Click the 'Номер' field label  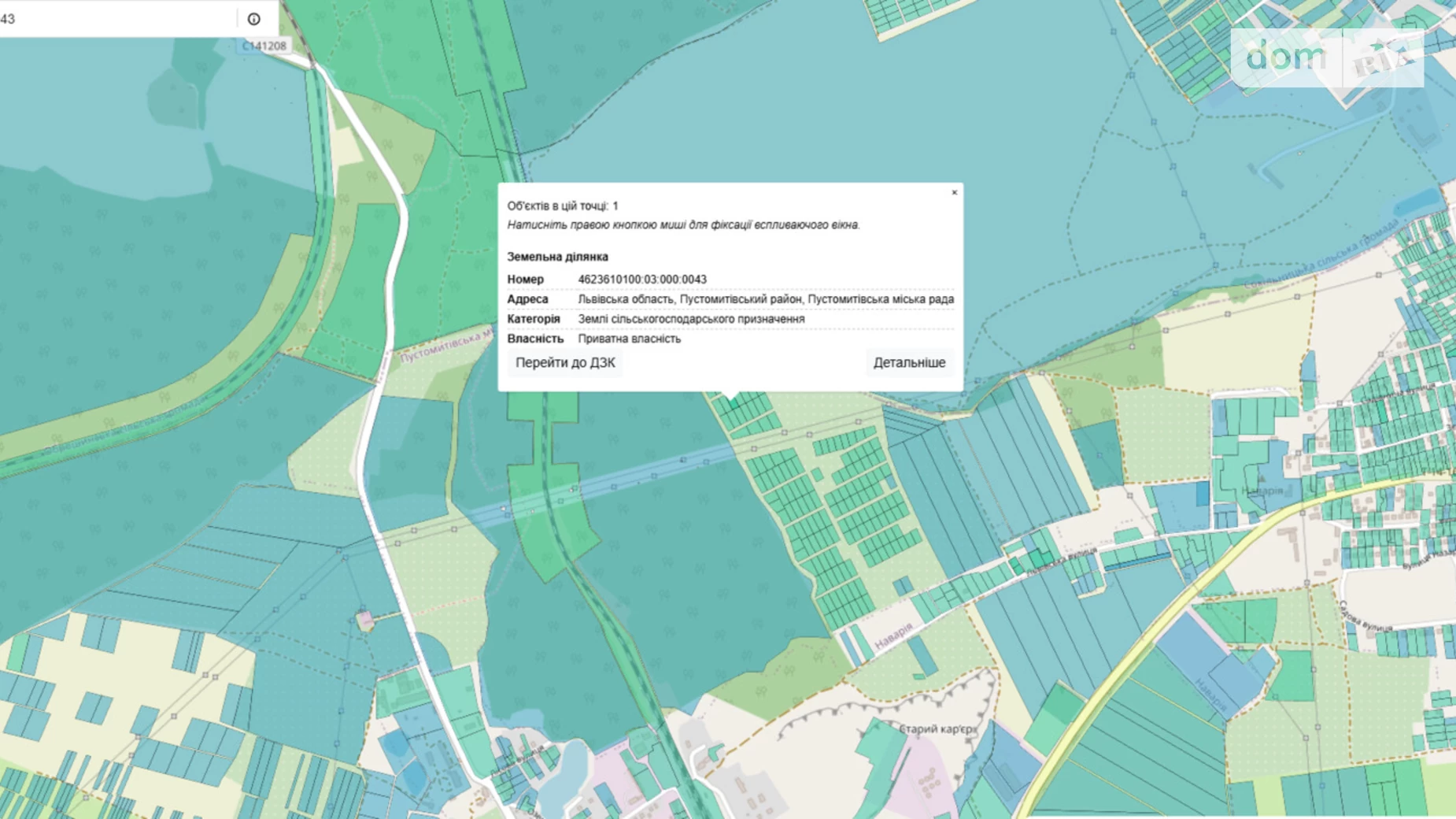point(525,280)
